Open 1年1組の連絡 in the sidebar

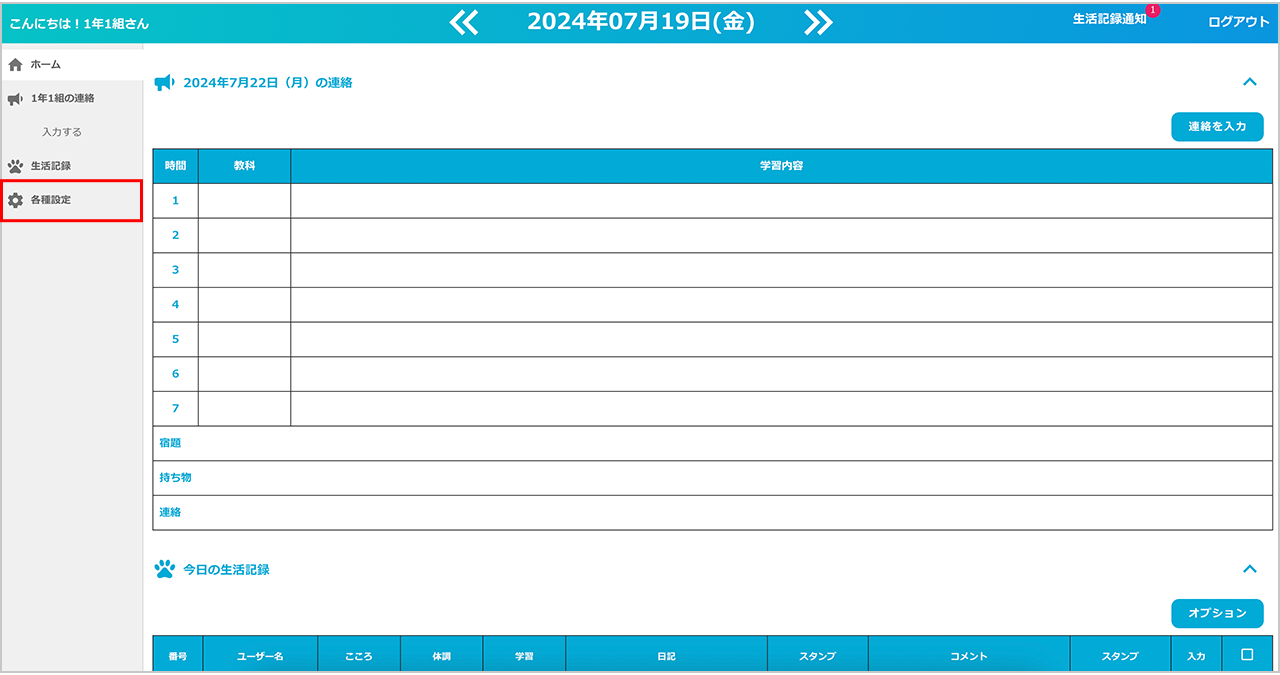(72, 98)
